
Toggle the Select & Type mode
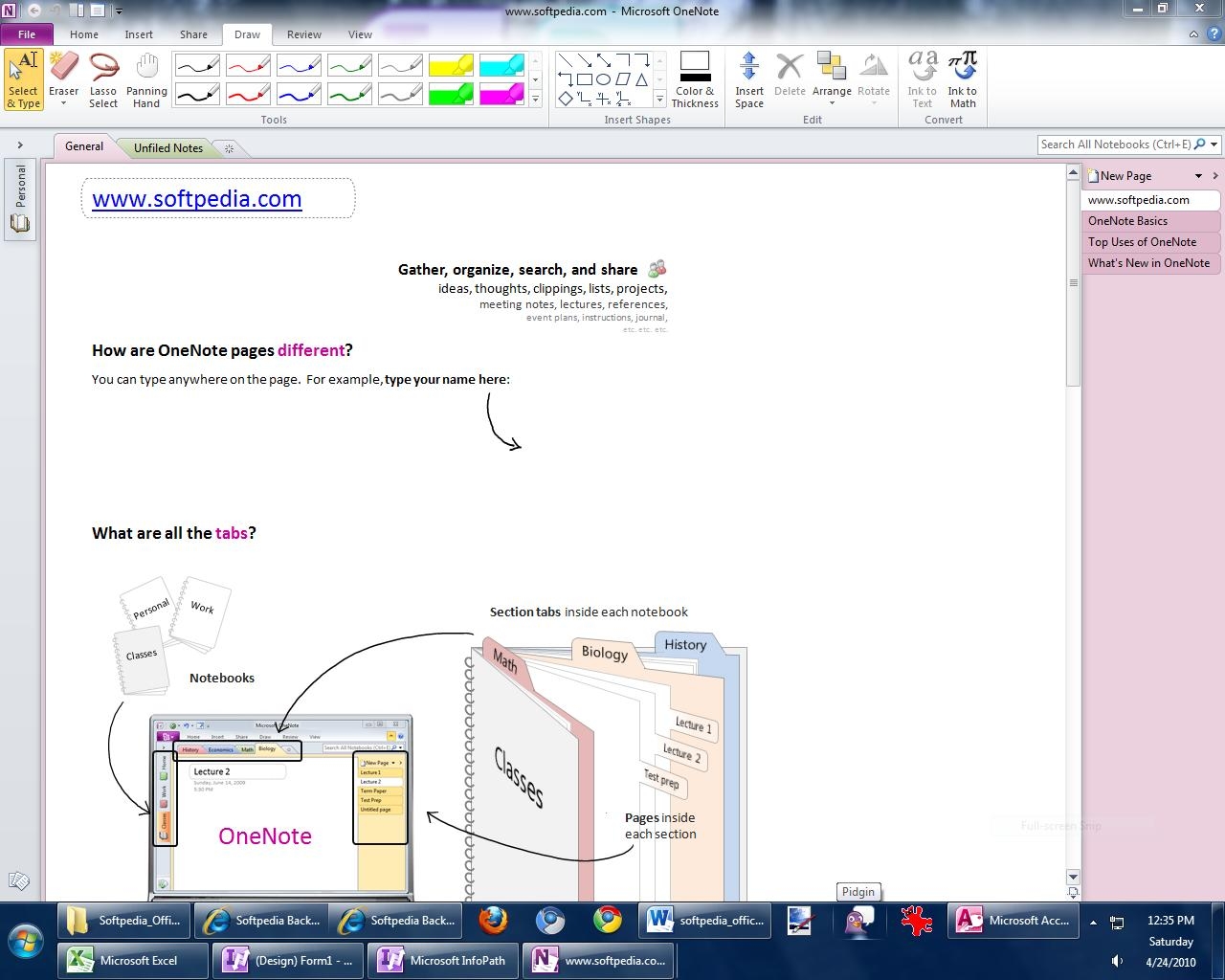tap(24, 78)
